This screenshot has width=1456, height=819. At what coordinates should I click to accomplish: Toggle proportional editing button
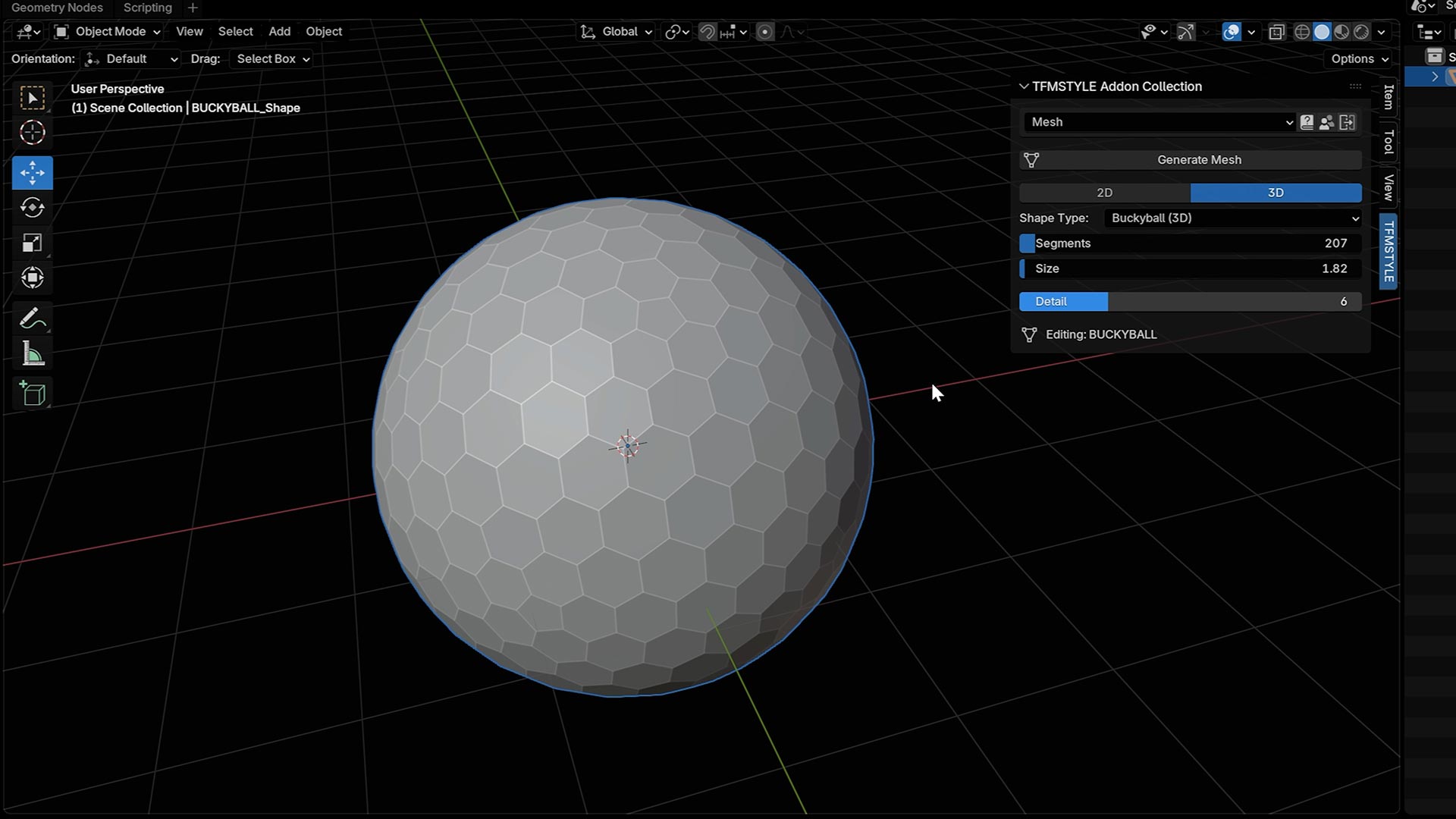click(765, 32)
